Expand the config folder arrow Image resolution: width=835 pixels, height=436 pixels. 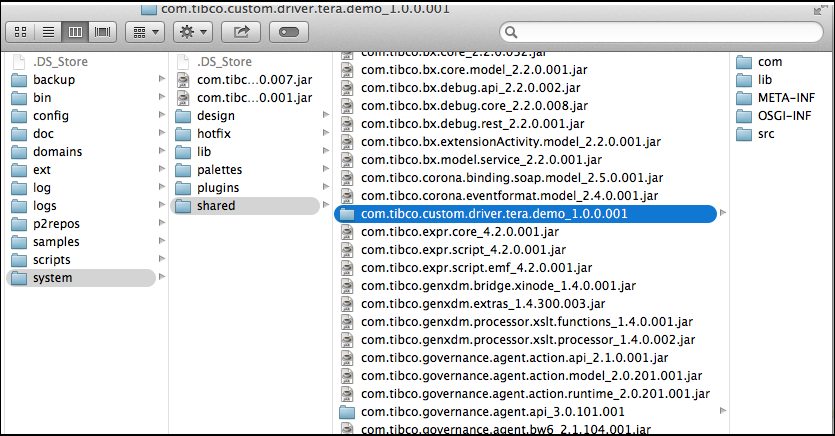tap(161, 115)
